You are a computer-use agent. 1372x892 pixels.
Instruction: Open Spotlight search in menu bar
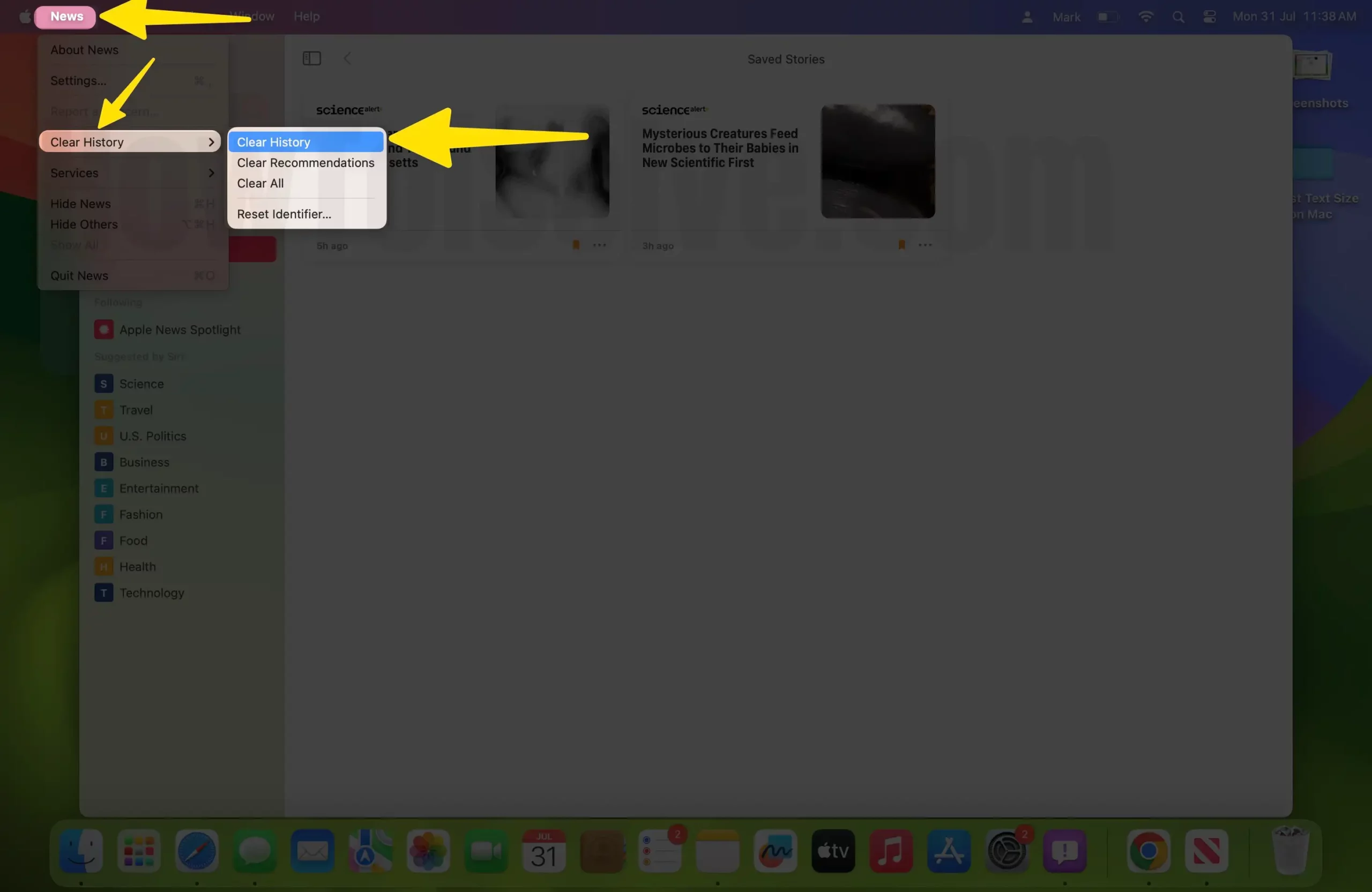1178,17
